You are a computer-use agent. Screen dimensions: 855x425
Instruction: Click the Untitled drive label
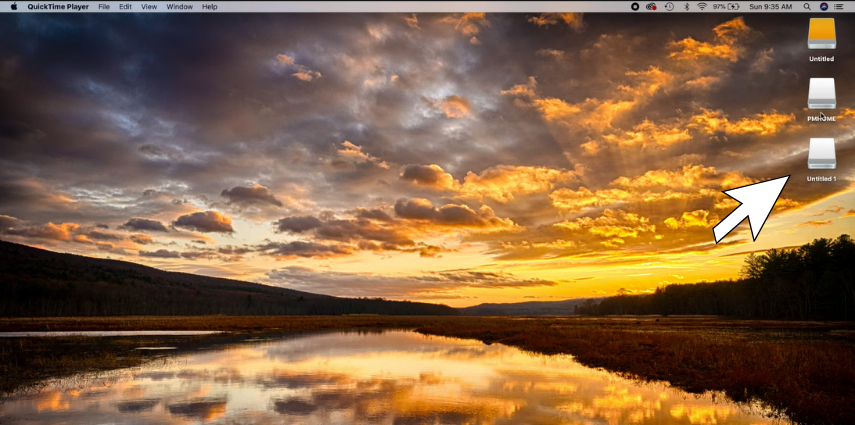pos(821,59)
